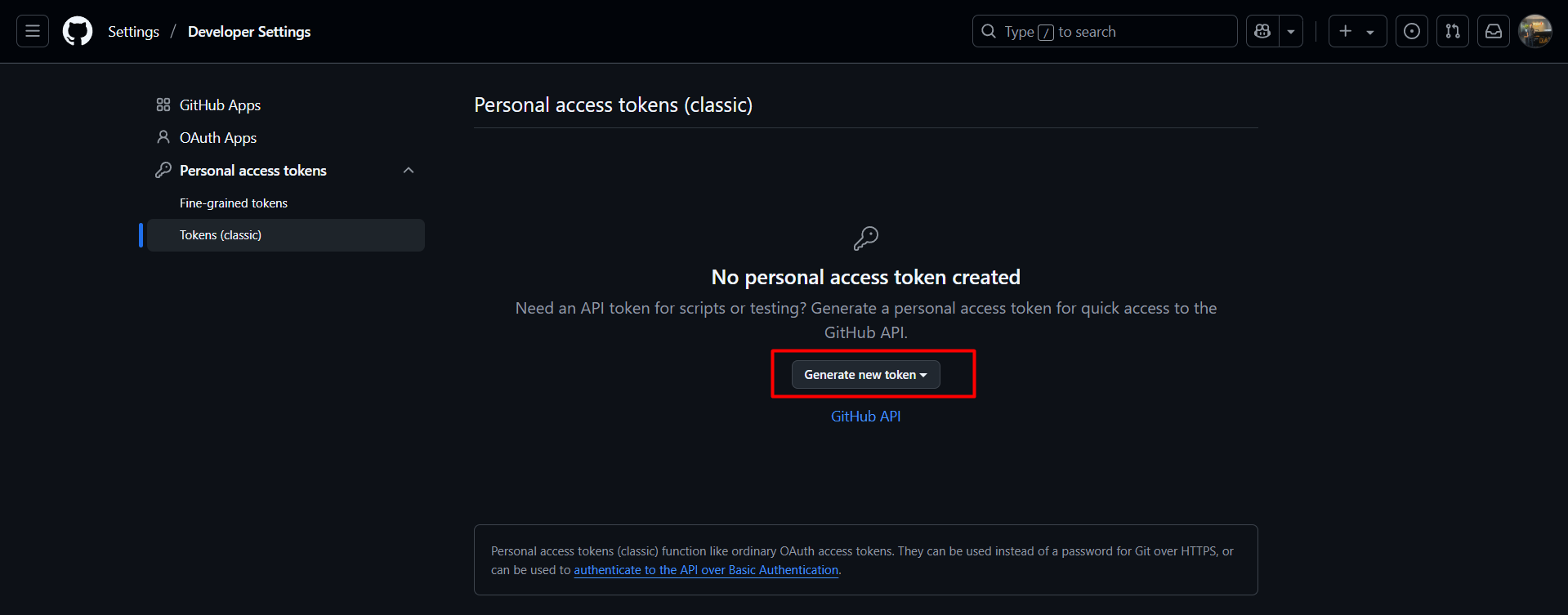Open the GitHub home page via the logo

[77, 30]
